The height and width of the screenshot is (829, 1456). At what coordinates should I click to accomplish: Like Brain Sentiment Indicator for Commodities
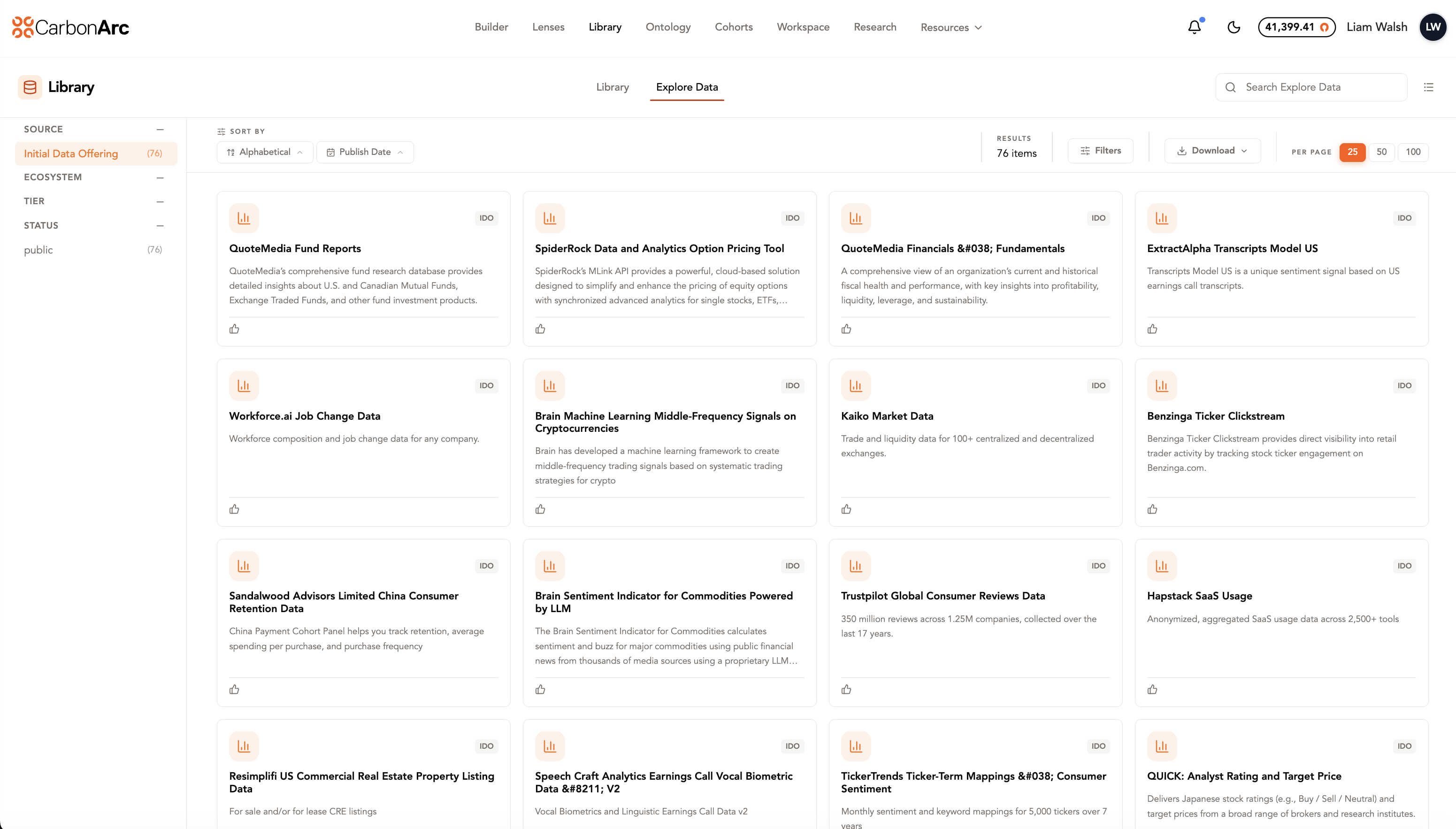point(540,689)
